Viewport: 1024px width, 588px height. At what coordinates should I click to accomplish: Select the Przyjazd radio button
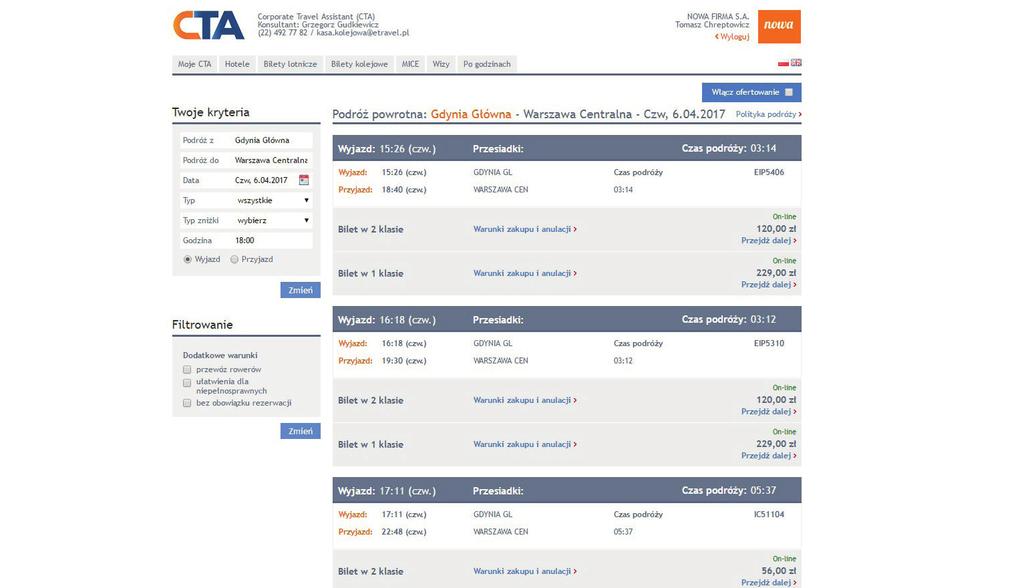(234, 259)
